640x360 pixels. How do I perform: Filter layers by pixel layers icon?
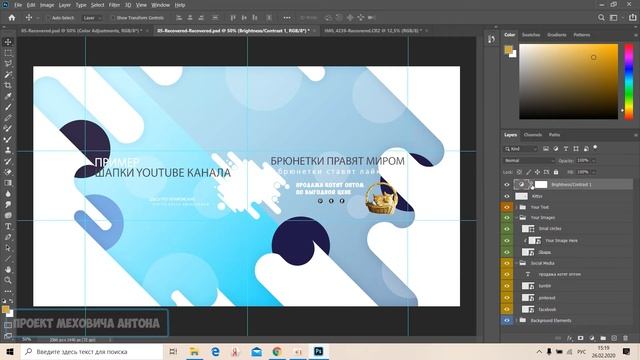click(546, 149)
